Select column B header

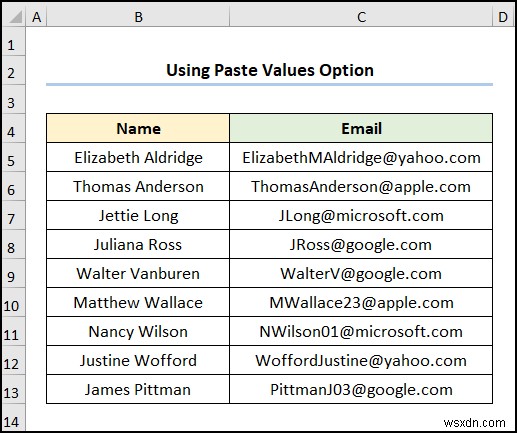tap(138, 17)
